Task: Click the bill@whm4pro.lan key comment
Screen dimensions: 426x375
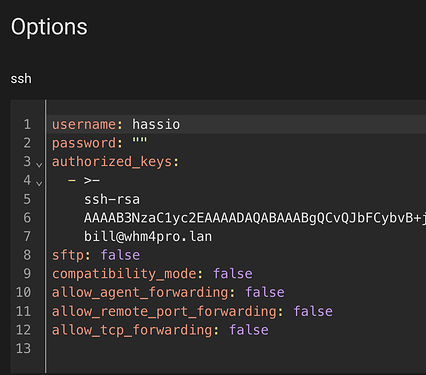Action: (x=148, y=237)
